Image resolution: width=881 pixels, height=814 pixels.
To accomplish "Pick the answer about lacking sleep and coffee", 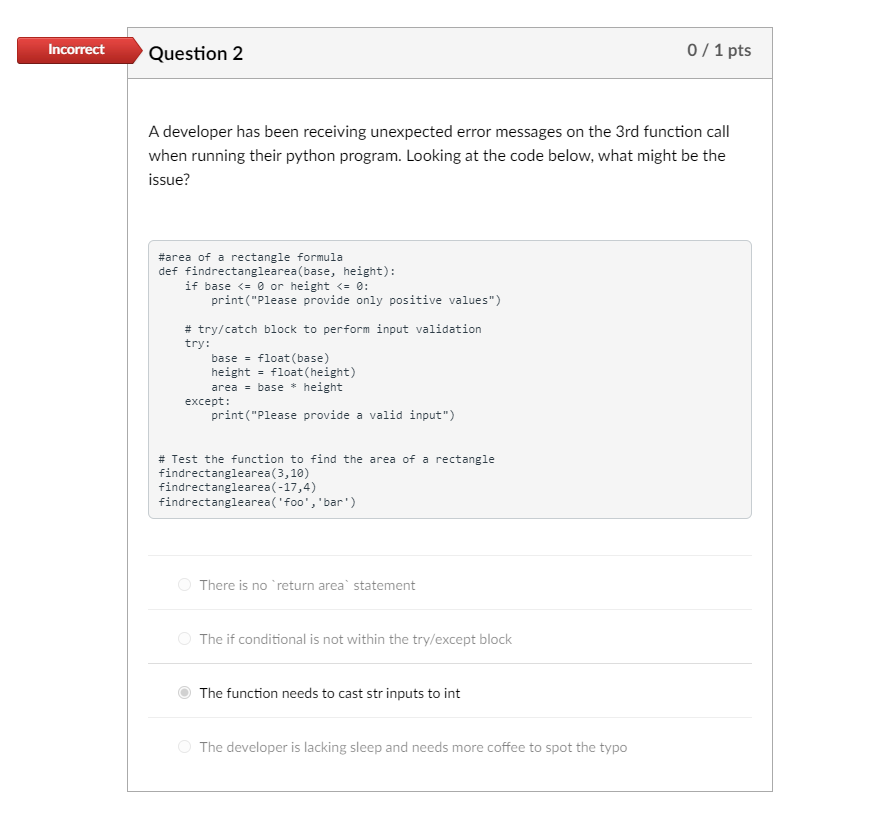I will tap(413, 747).
